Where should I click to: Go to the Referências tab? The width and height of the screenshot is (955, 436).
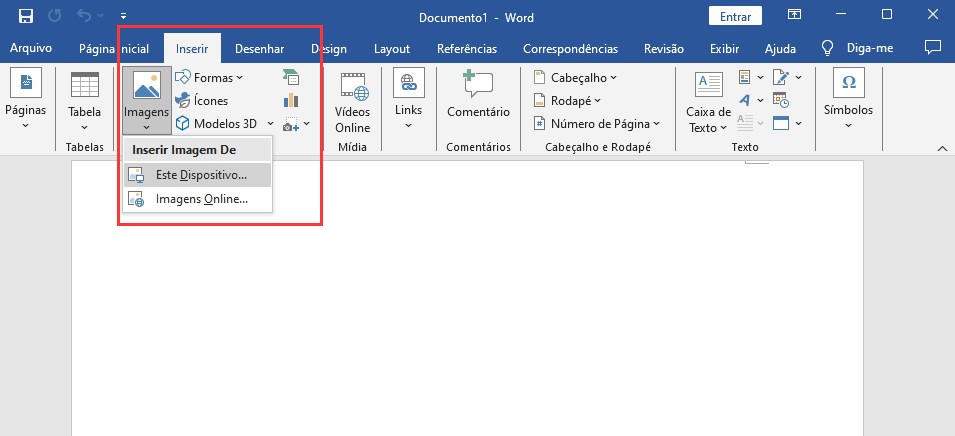click(x=467, y=49)
